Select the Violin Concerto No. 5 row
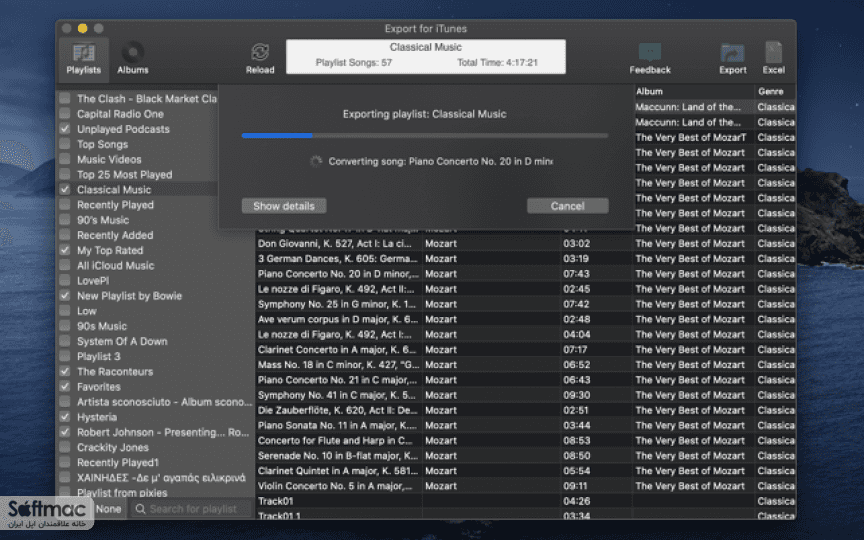This screenshot has width=864, height=540. 526,486
